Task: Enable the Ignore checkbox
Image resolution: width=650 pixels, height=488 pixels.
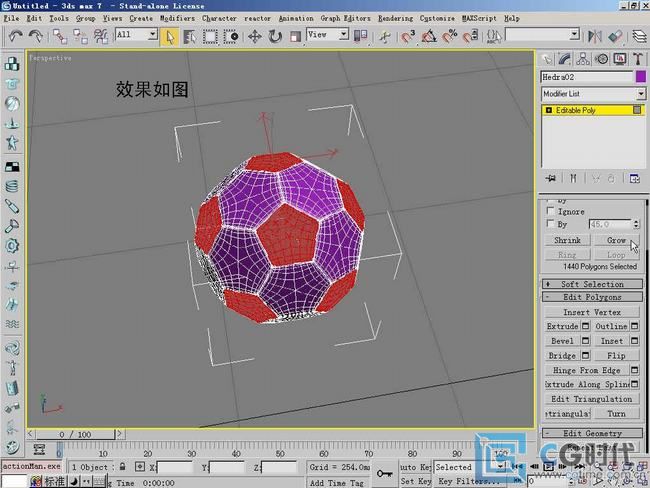Action: tap(551, 211)
